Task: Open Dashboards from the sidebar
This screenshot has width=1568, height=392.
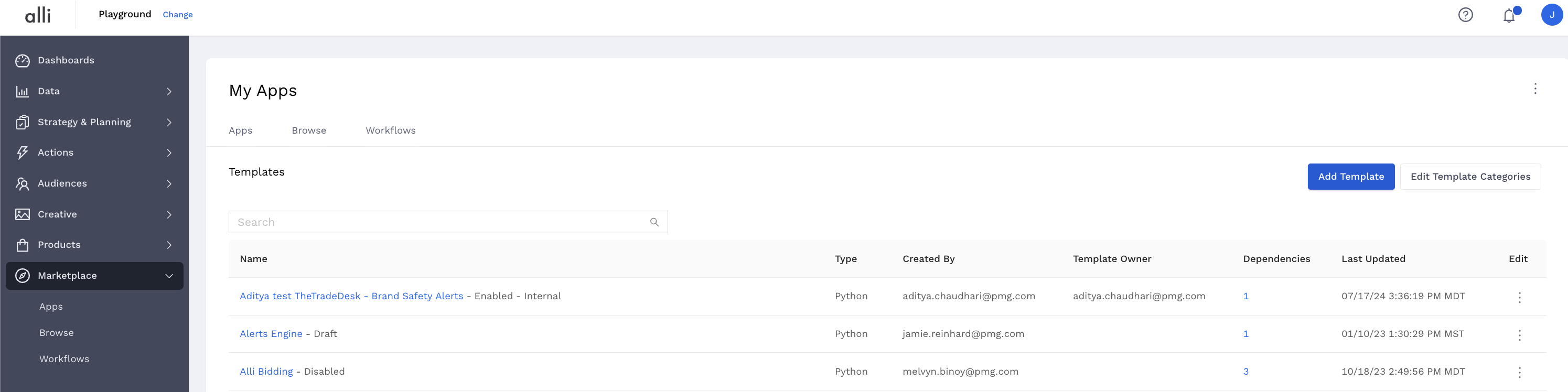Action: pos(66,60)
